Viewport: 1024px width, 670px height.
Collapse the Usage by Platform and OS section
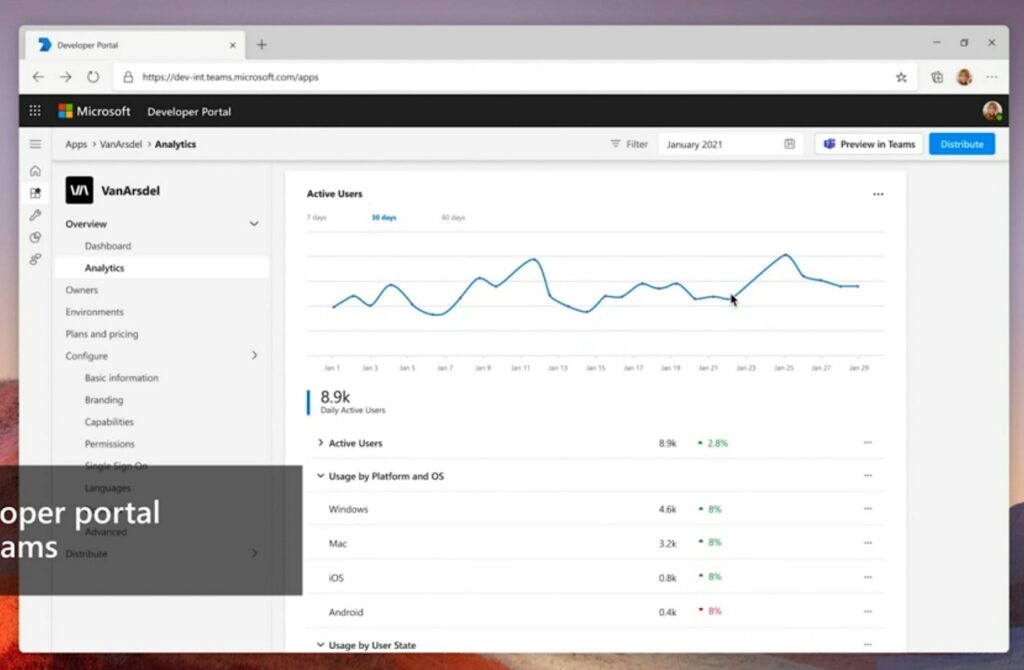click(x=321, y=476)
